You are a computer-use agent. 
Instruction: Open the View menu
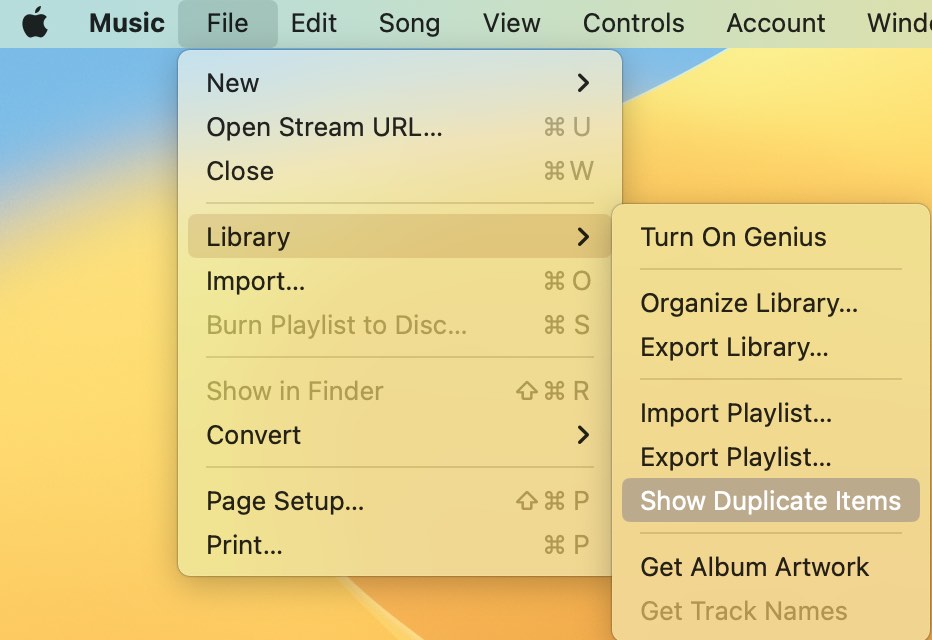510,23
